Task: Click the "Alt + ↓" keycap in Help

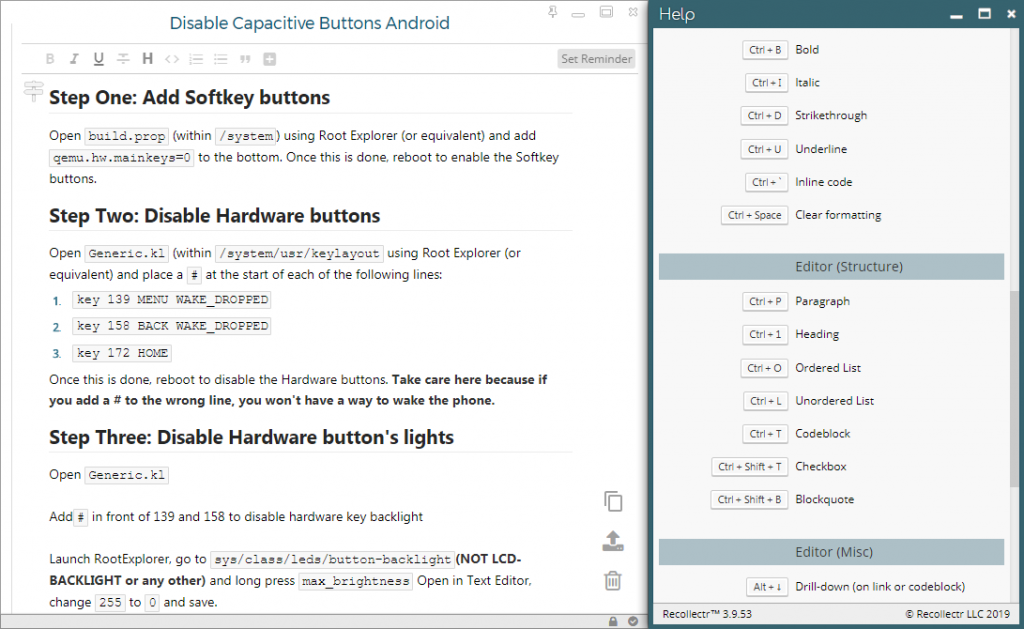Action: click(x=767, y=587)
